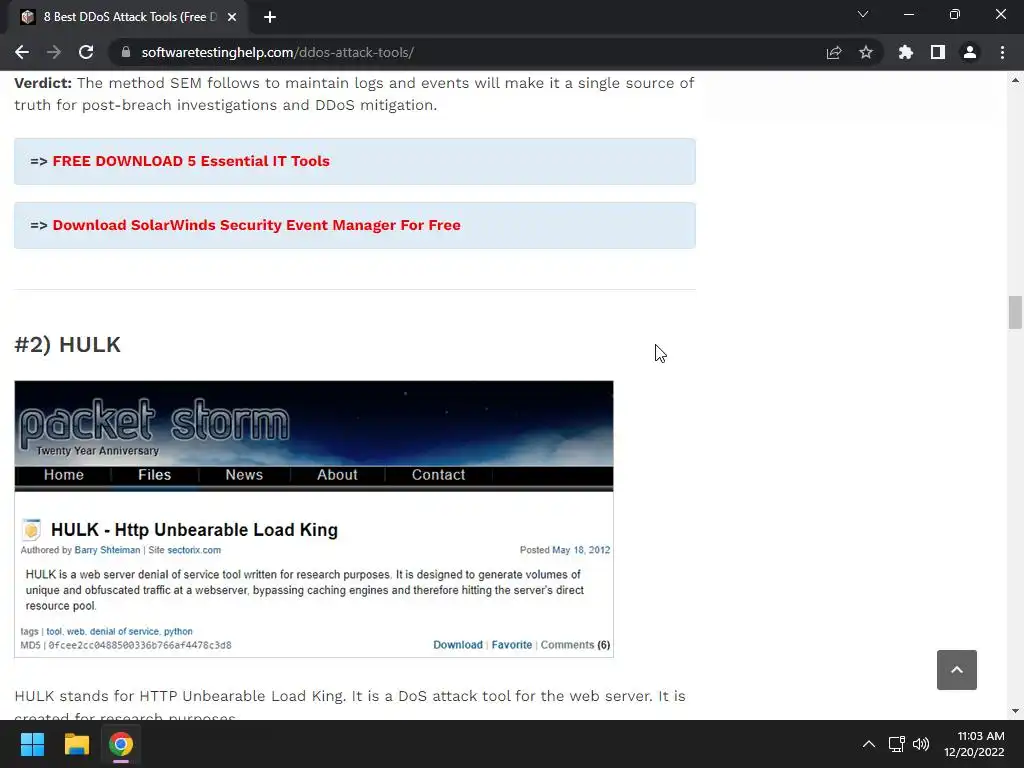
Task: Close the DDoS Attack Tools tab
Action: coord(232,17)
